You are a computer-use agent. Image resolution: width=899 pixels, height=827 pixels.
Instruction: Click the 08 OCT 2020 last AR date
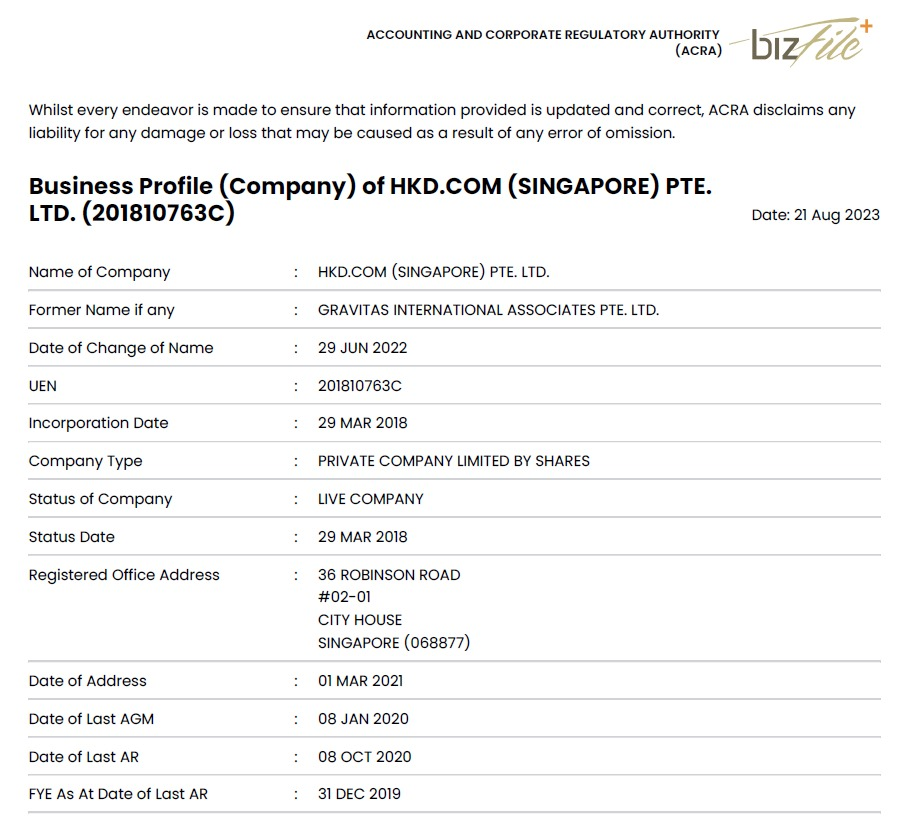click(x=364, y=757)
